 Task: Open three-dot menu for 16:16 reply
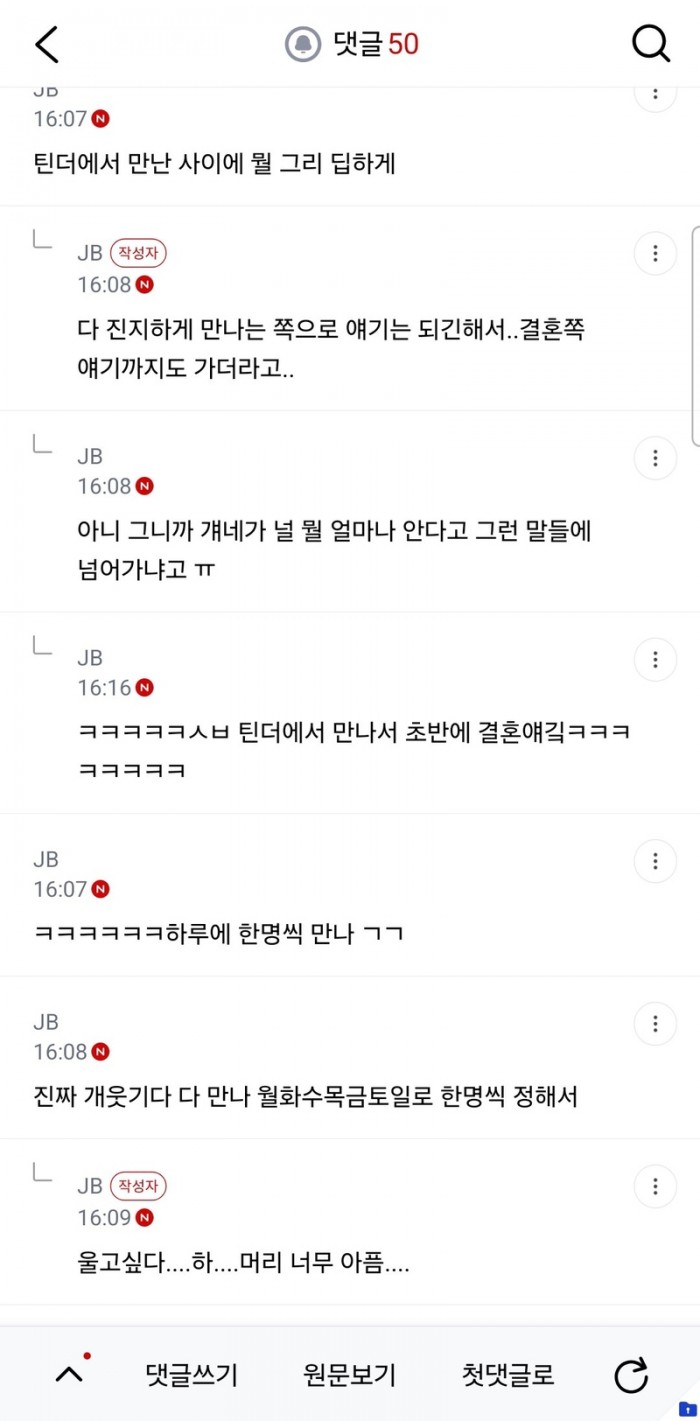pyautogui.click(x=656, y=660)
